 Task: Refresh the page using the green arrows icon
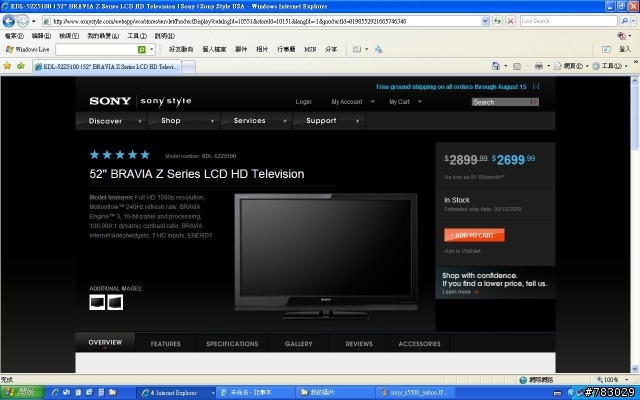coord(497,21)
